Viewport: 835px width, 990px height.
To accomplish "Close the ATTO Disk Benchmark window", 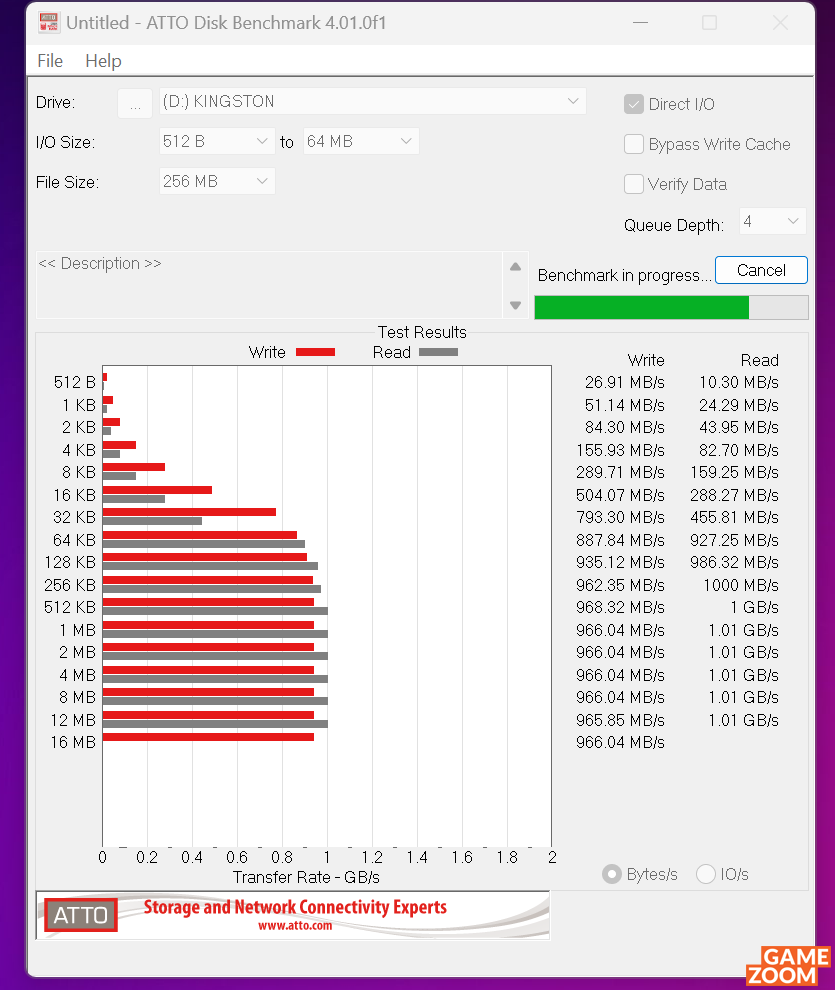I will click(x=780, y=23).
